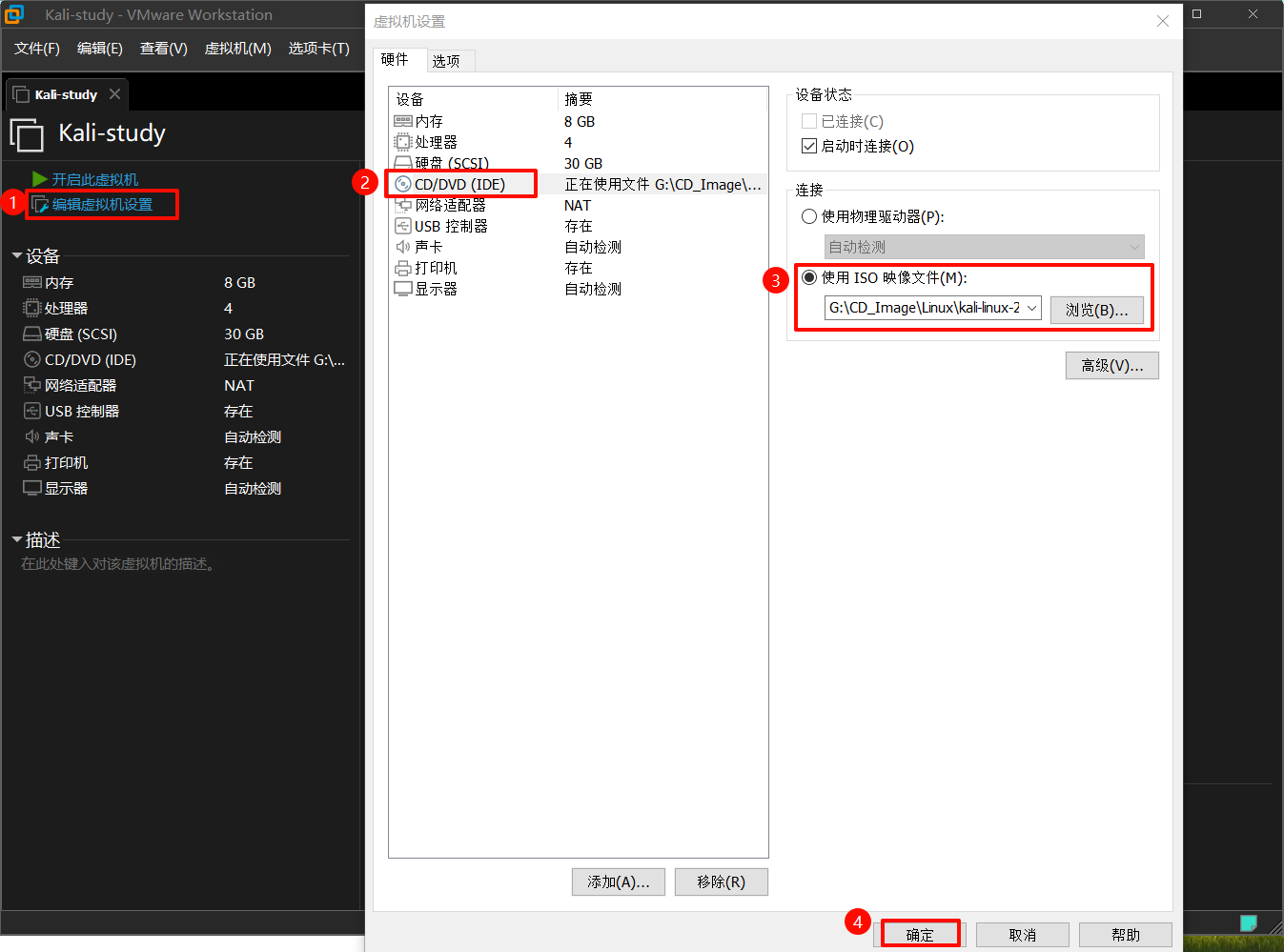Toggle the 启动时连接 checkbox
Image resolution: width=1284 pixels, height=952 pixels.
(807, 146)
